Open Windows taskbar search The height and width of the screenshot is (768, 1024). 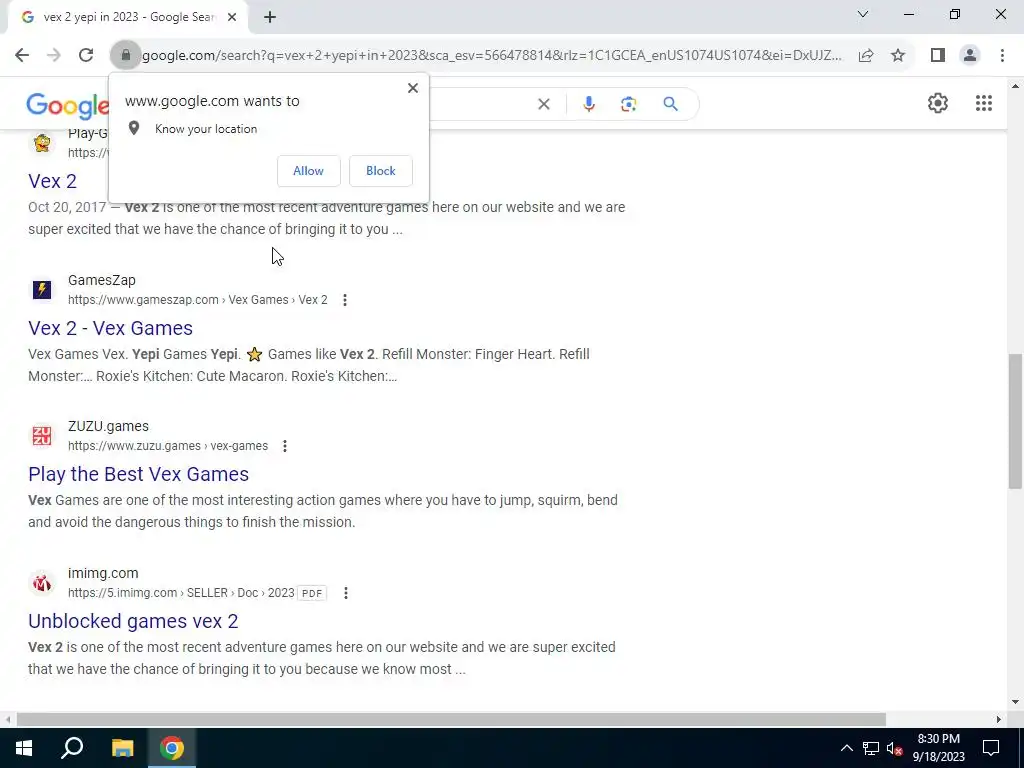pos(72,748)
